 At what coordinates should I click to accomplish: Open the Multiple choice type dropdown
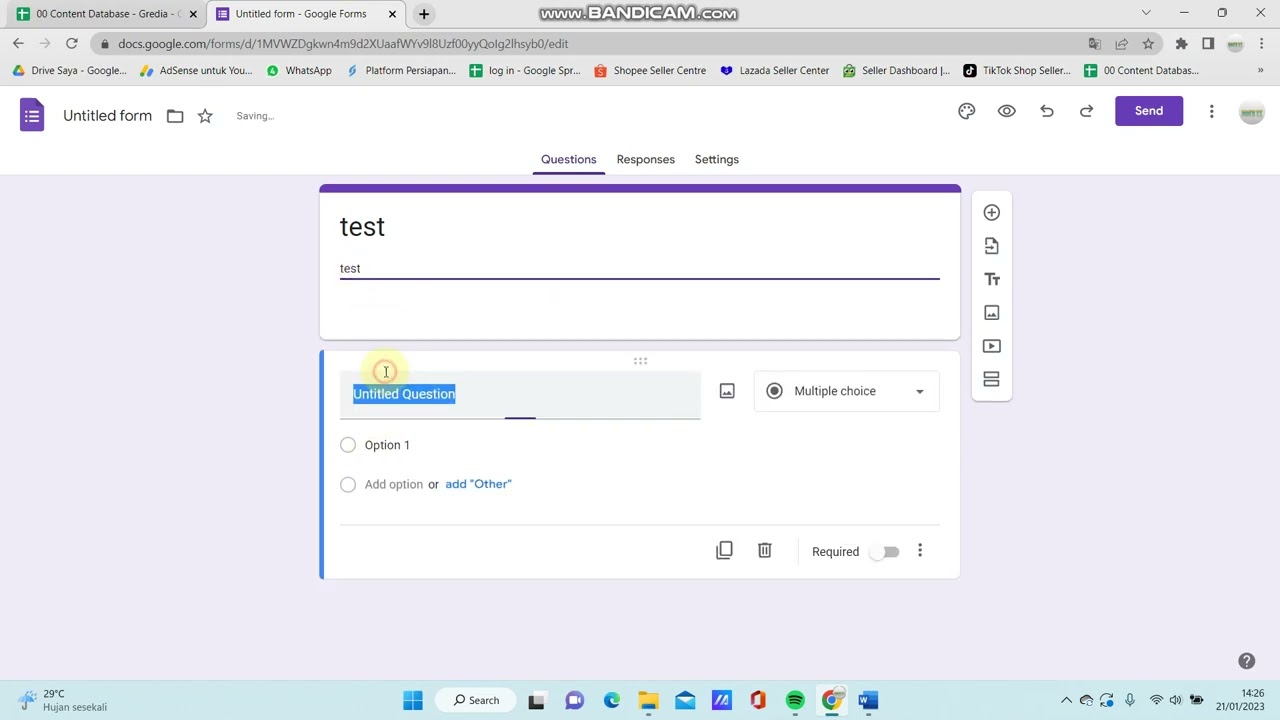(x=846, y=391)
